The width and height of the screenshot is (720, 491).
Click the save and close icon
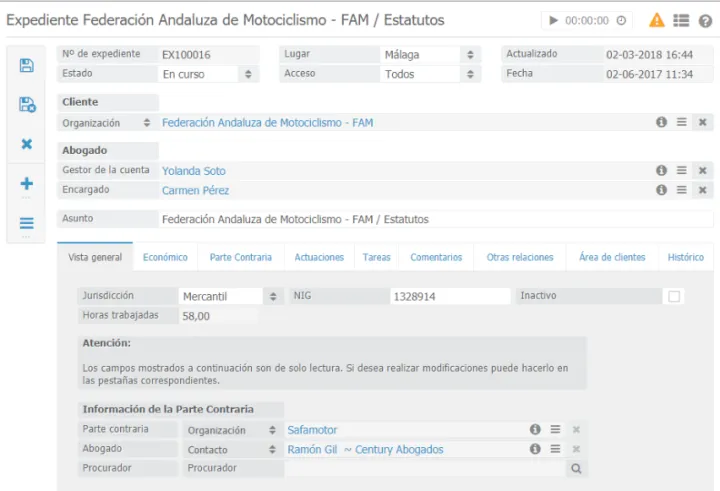coord(27,105)
